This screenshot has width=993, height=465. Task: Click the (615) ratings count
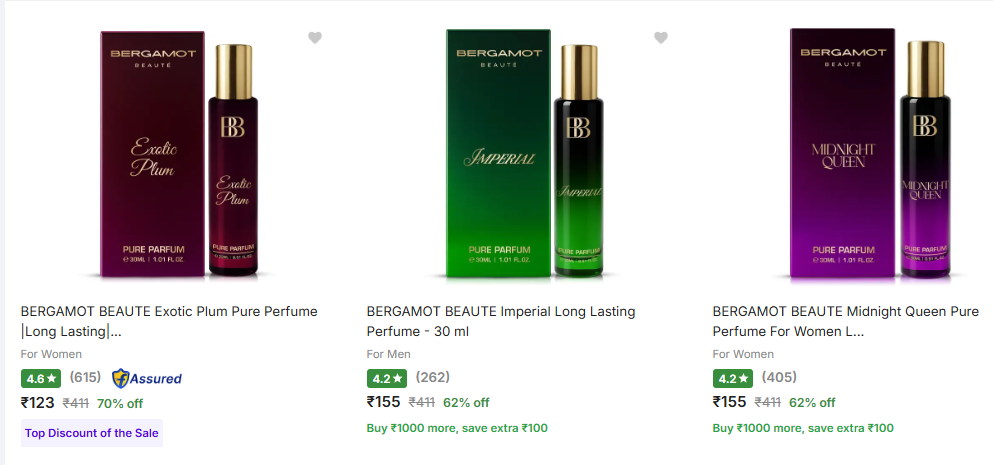pyautogui.click(x=86, y=377)
